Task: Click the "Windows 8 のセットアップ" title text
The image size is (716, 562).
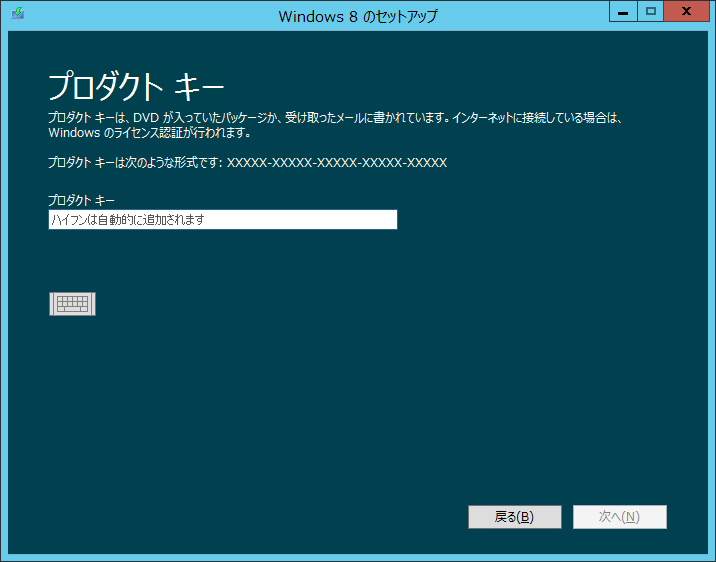Action: [x=357, y=16]
